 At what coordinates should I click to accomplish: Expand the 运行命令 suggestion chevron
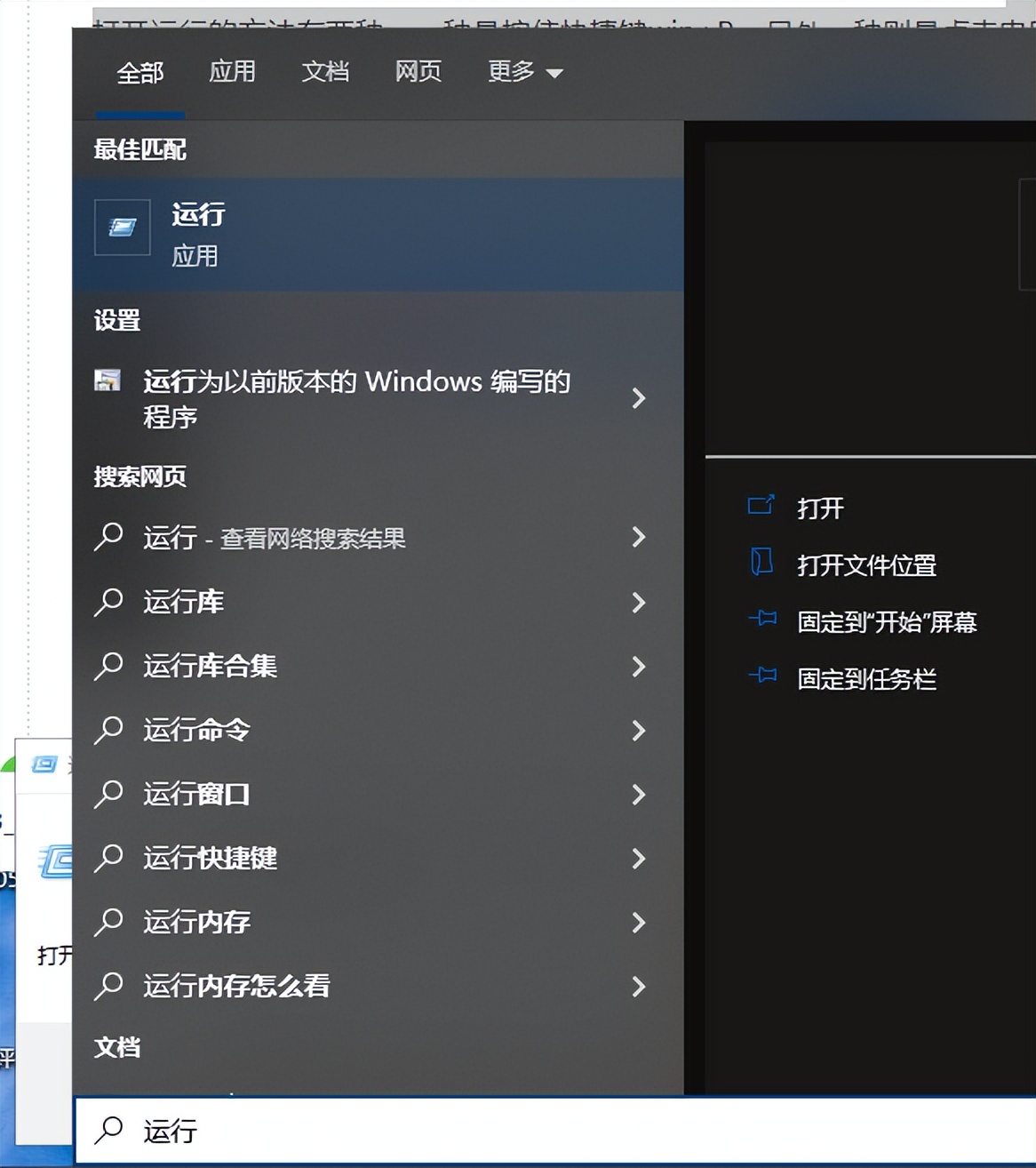(x=638, y=731)
